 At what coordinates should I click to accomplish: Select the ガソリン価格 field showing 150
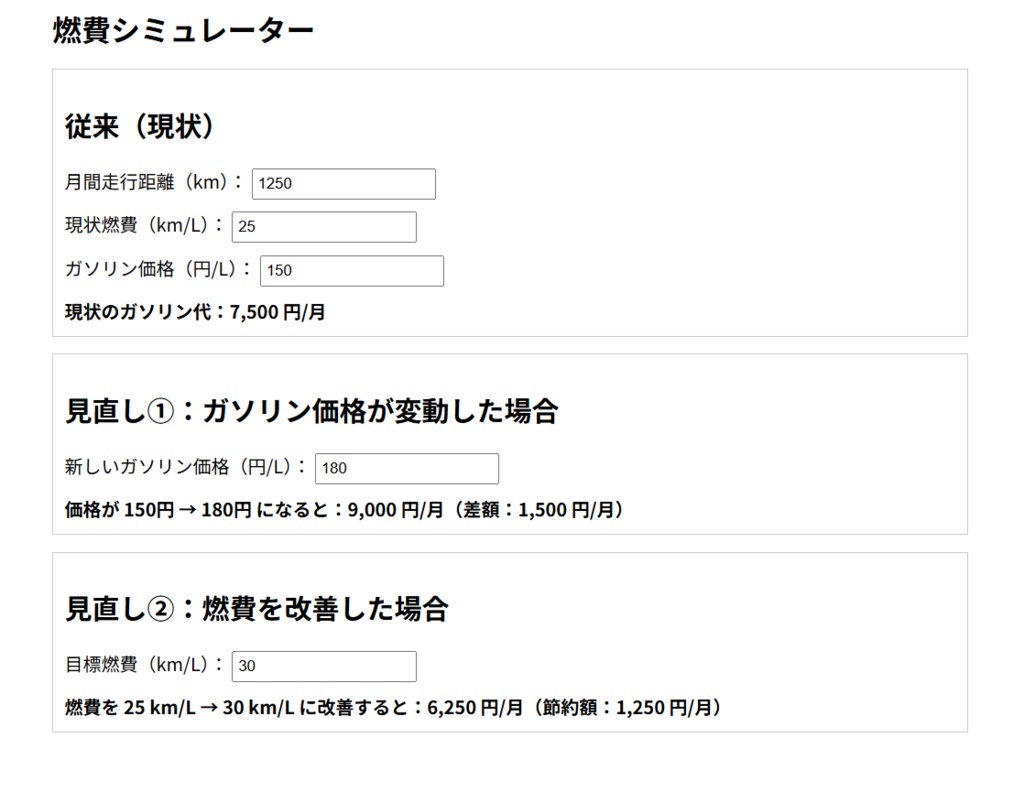pos(351,271)
